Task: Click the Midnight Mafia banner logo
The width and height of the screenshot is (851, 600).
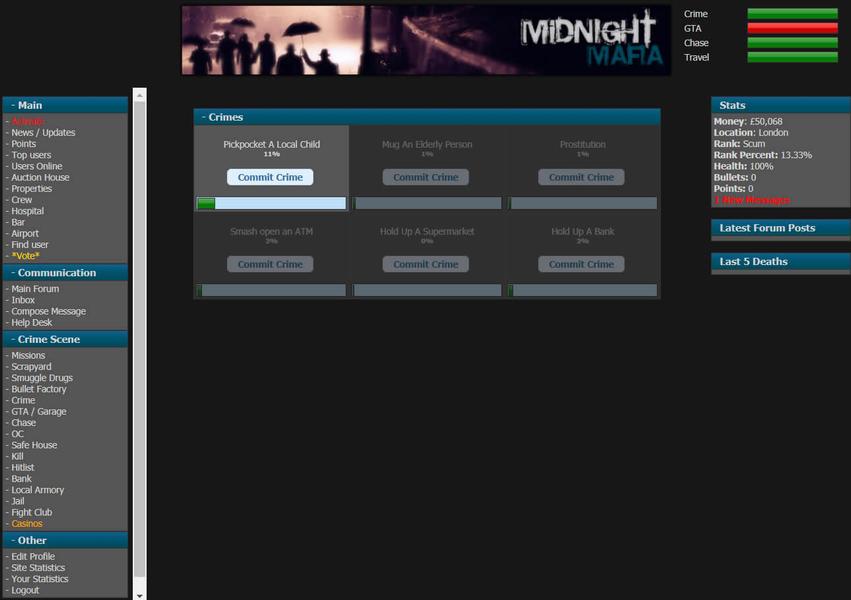Action: [425, 41]
